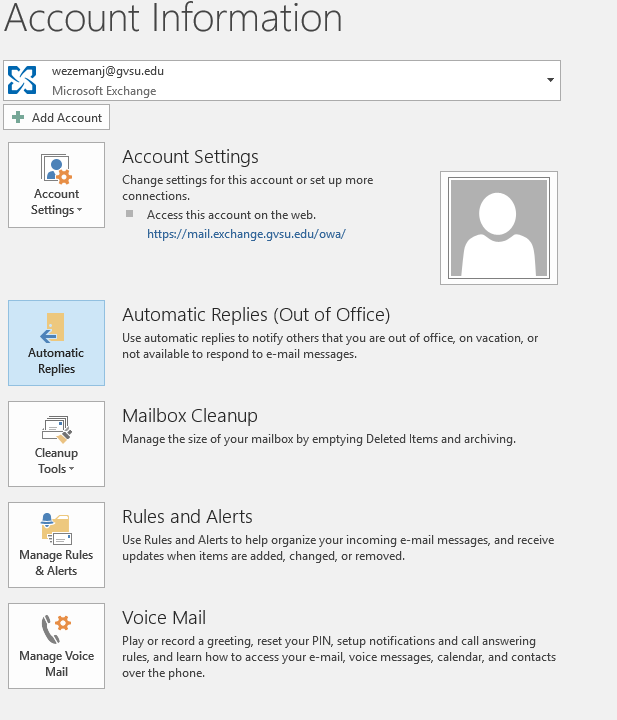Click the Manage Voice Mail phone icon

pos(56,629)
